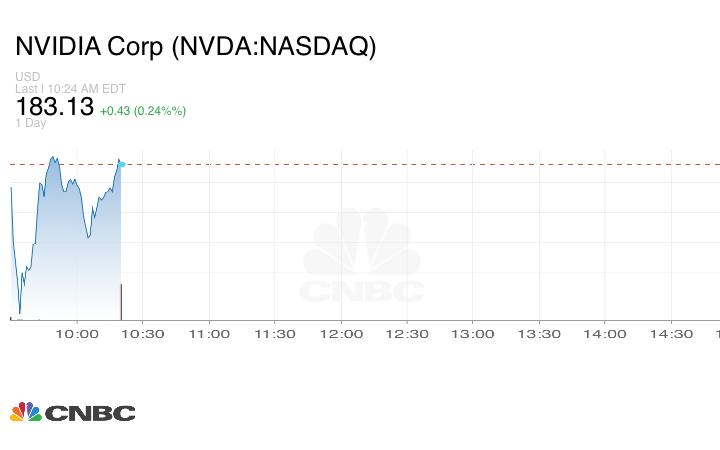Click the blue current-price marker on the chart line
Viewport: 720px width, 450px height.
pos(121,163)
